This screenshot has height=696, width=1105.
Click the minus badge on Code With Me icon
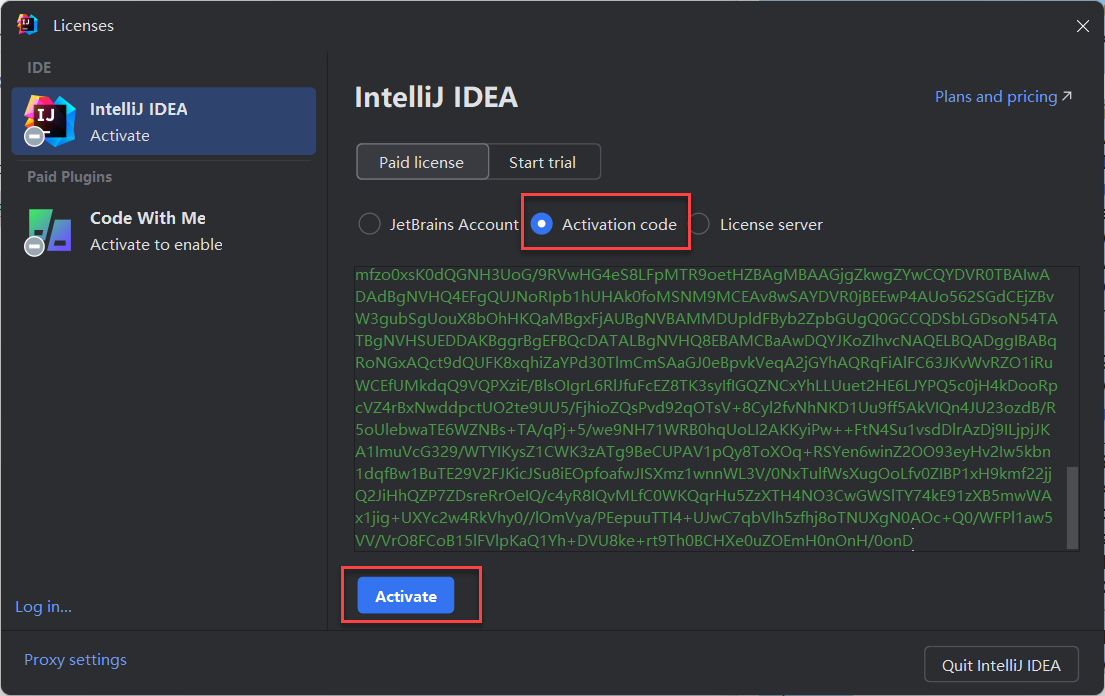coord(35,245)
